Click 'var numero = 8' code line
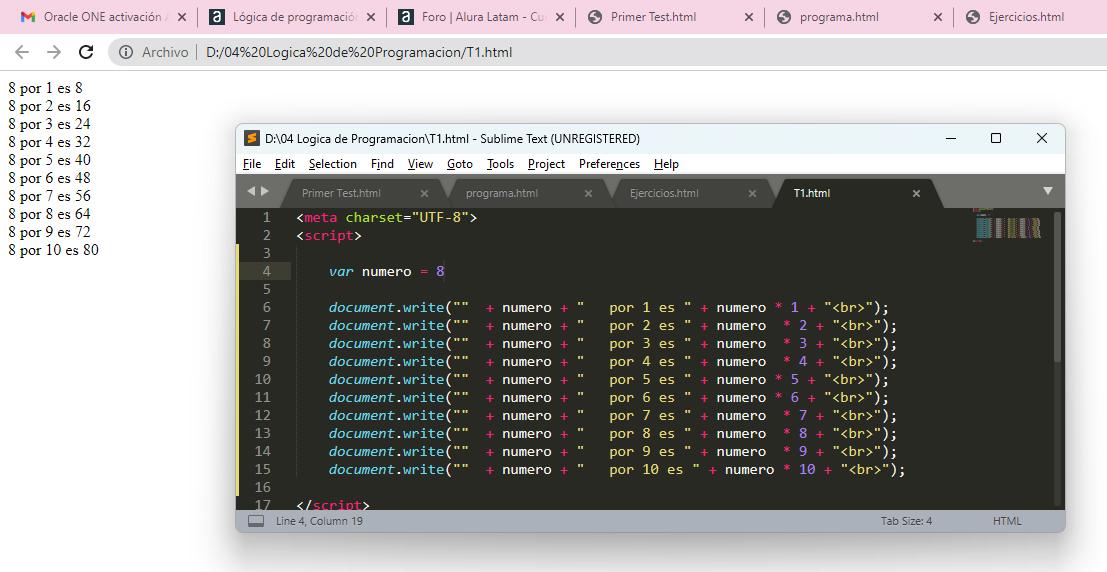1107x572 pixels. coord(386,271)
